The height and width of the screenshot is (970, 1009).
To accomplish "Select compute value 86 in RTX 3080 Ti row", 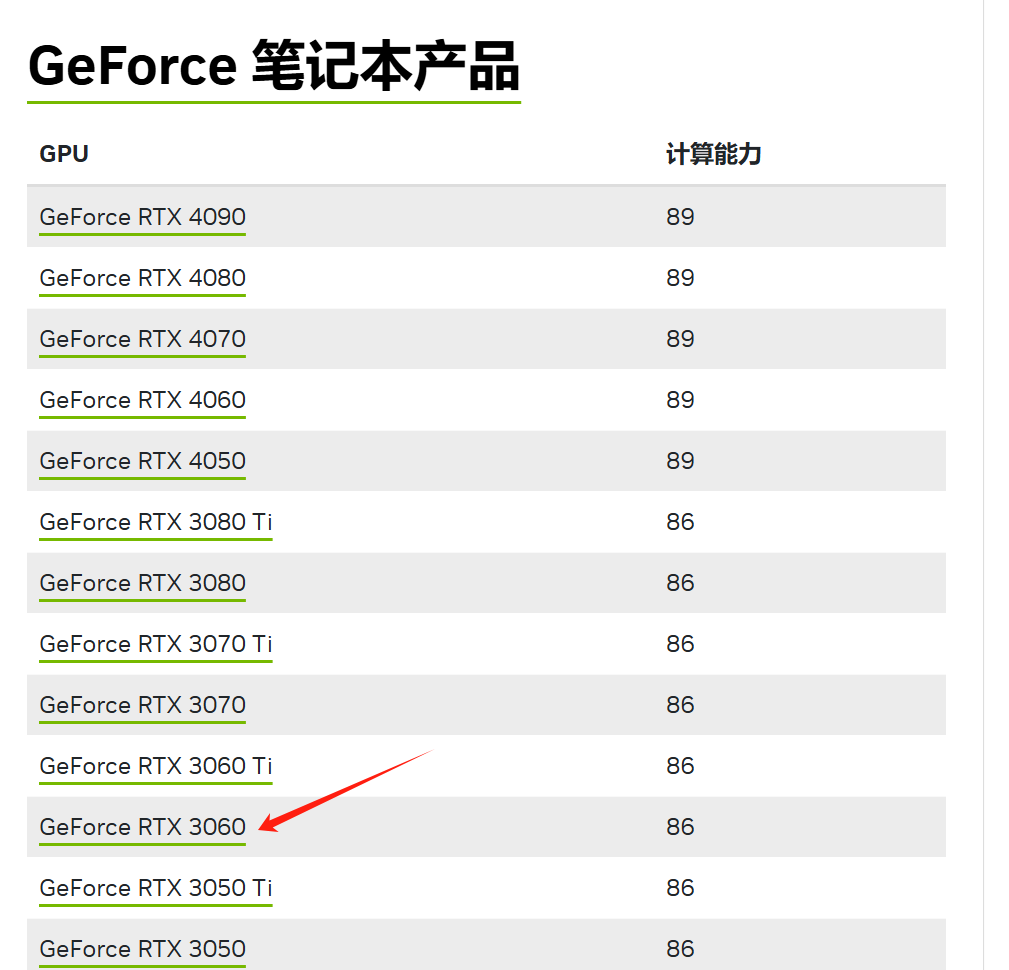I will (680, 523).
